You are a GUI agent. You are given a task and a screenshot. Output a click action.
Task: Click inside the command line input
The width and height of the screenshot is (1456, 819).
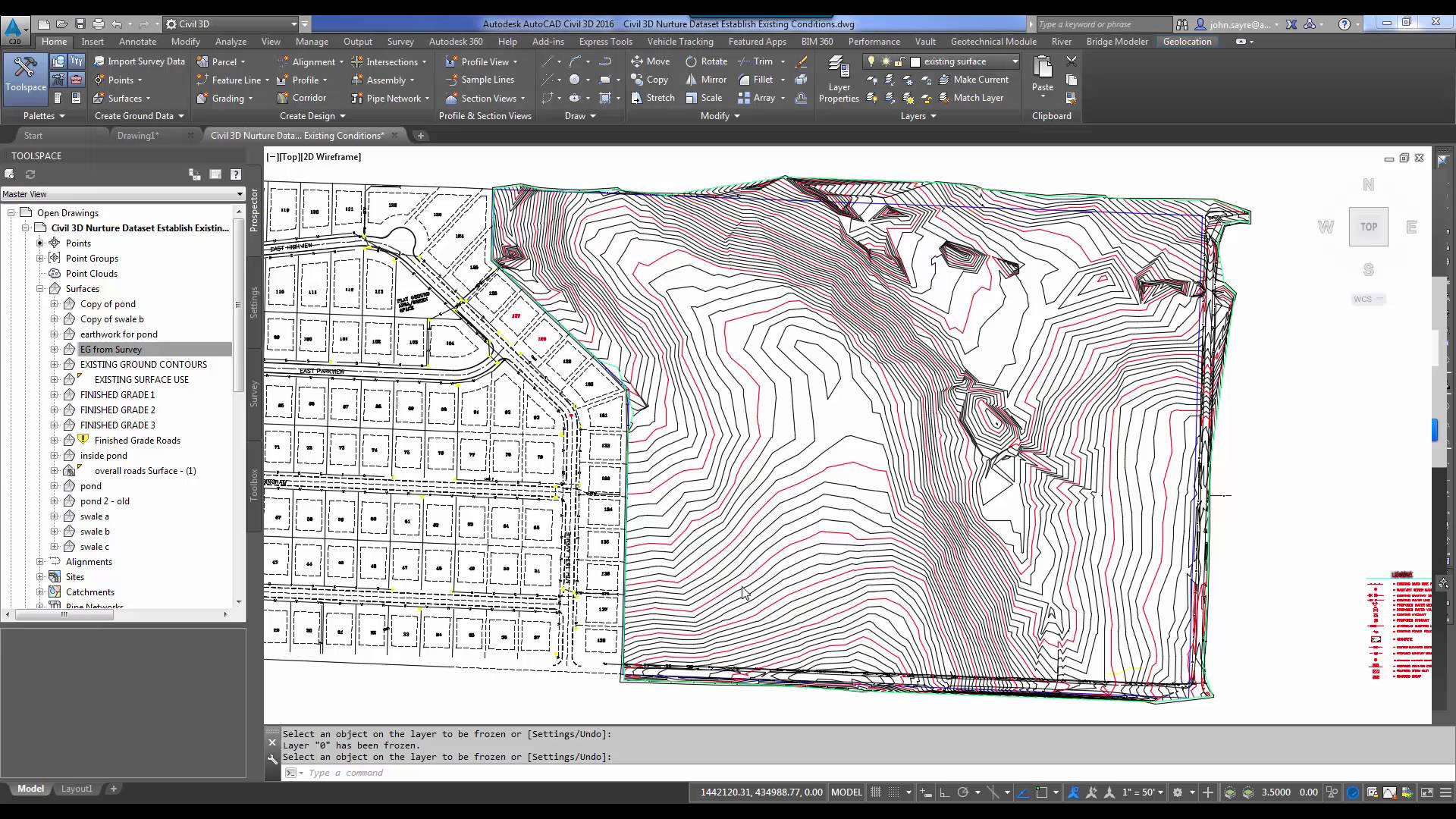point(455,772)
